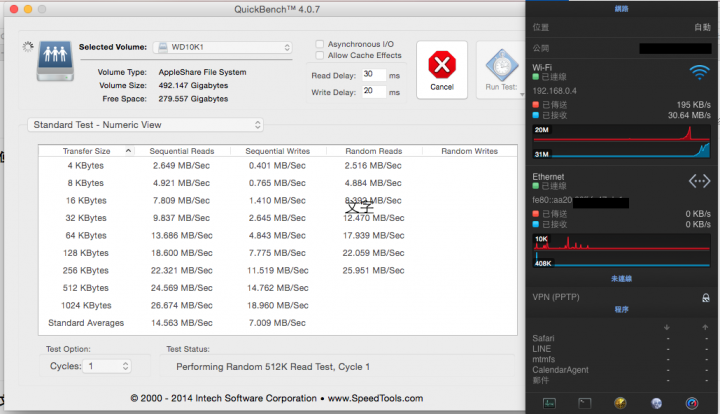Click the download arrow column header in processes
The width and height of the screenshot is (720, 414).
[x=667, y=327]
